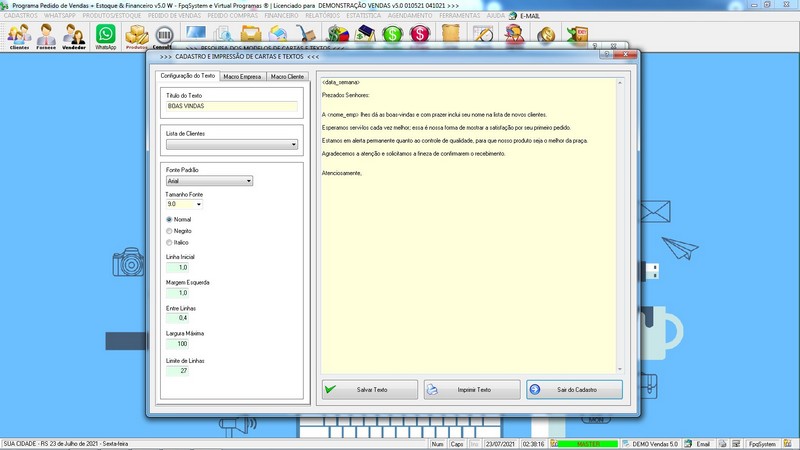Click the parchment scroll toolbar icon
Viewport: 800px width, 450px height.
pos(451,34)
